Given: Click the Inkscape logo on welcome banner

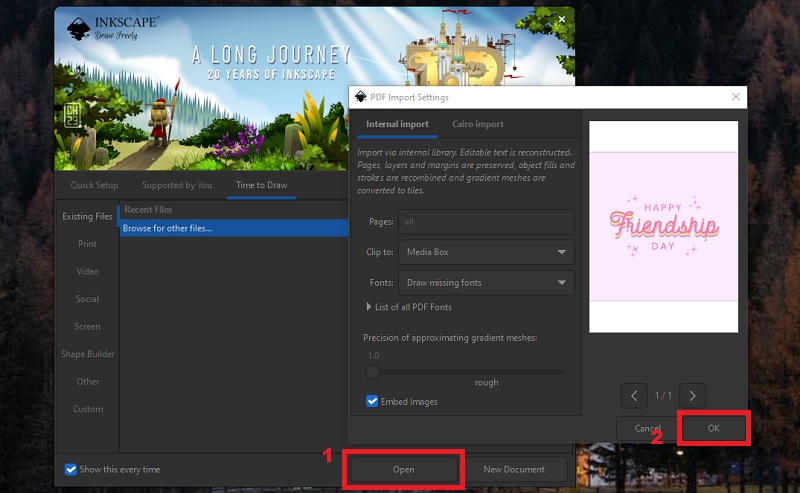Looking at the screenshot, I should point(79,28).
